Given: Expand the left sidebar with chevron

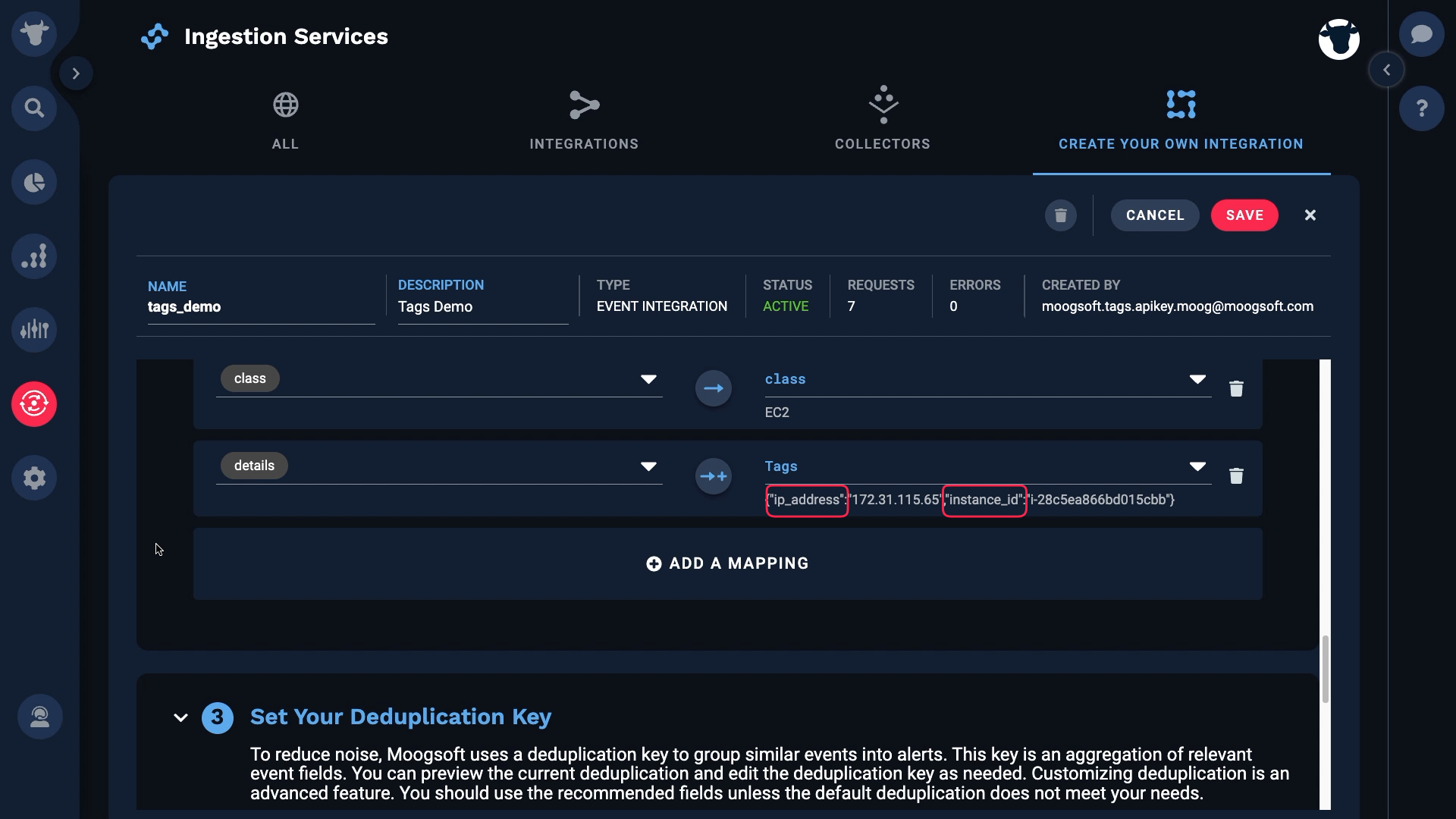Looking at the screenshot, I should click(x=76, y=74).
